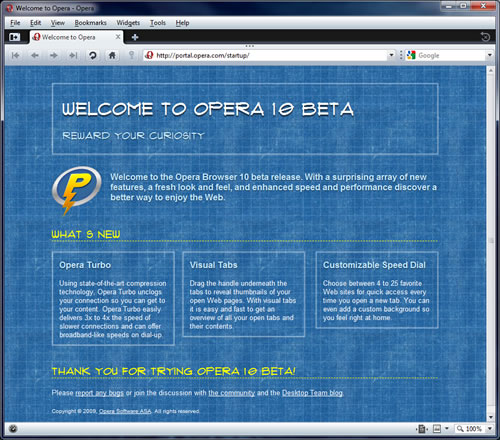Click the Opera icon in title bar
Viewport: 500px width, 440px height.
pyautogui.click(x=10, y=8)
